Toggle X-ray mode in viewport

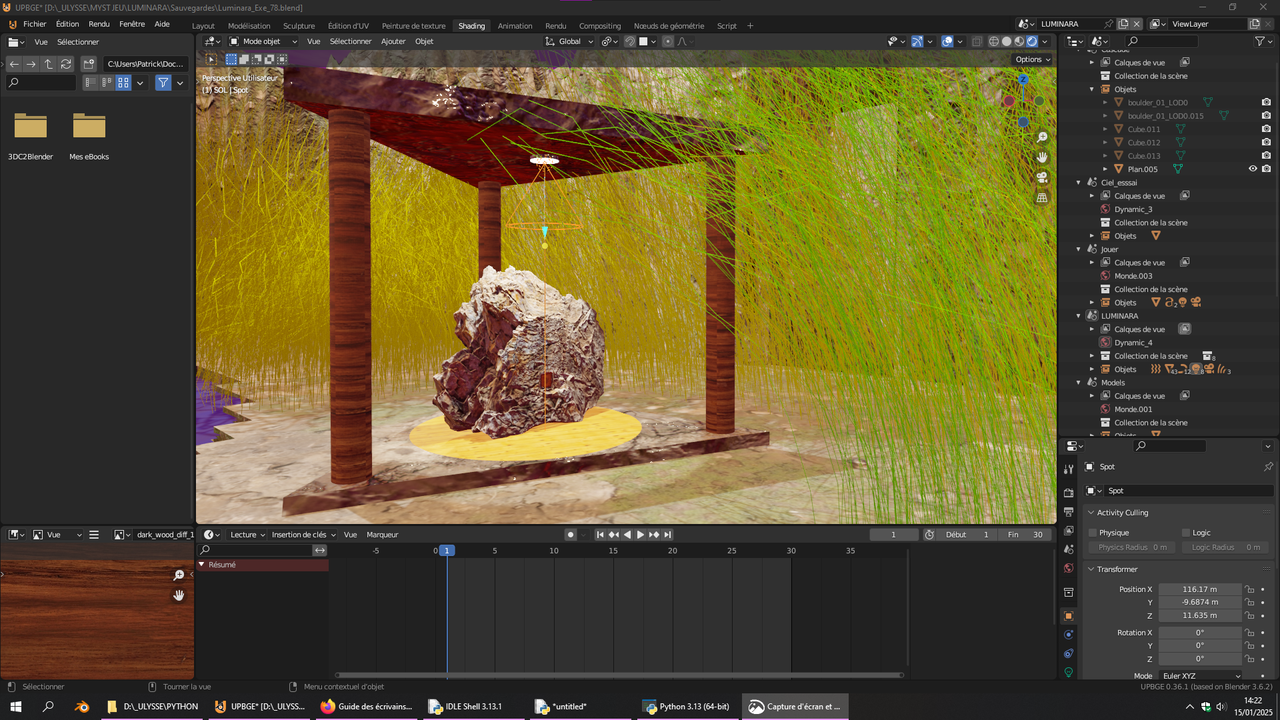pos(976,42)
